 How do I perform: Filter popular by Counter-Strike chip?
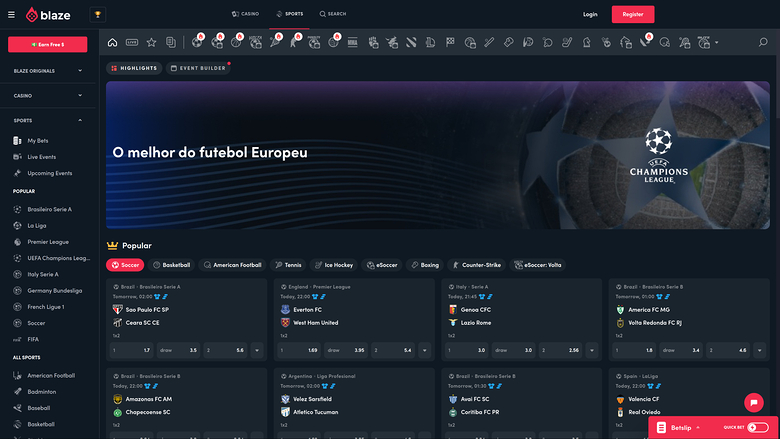tap(477, 265)
